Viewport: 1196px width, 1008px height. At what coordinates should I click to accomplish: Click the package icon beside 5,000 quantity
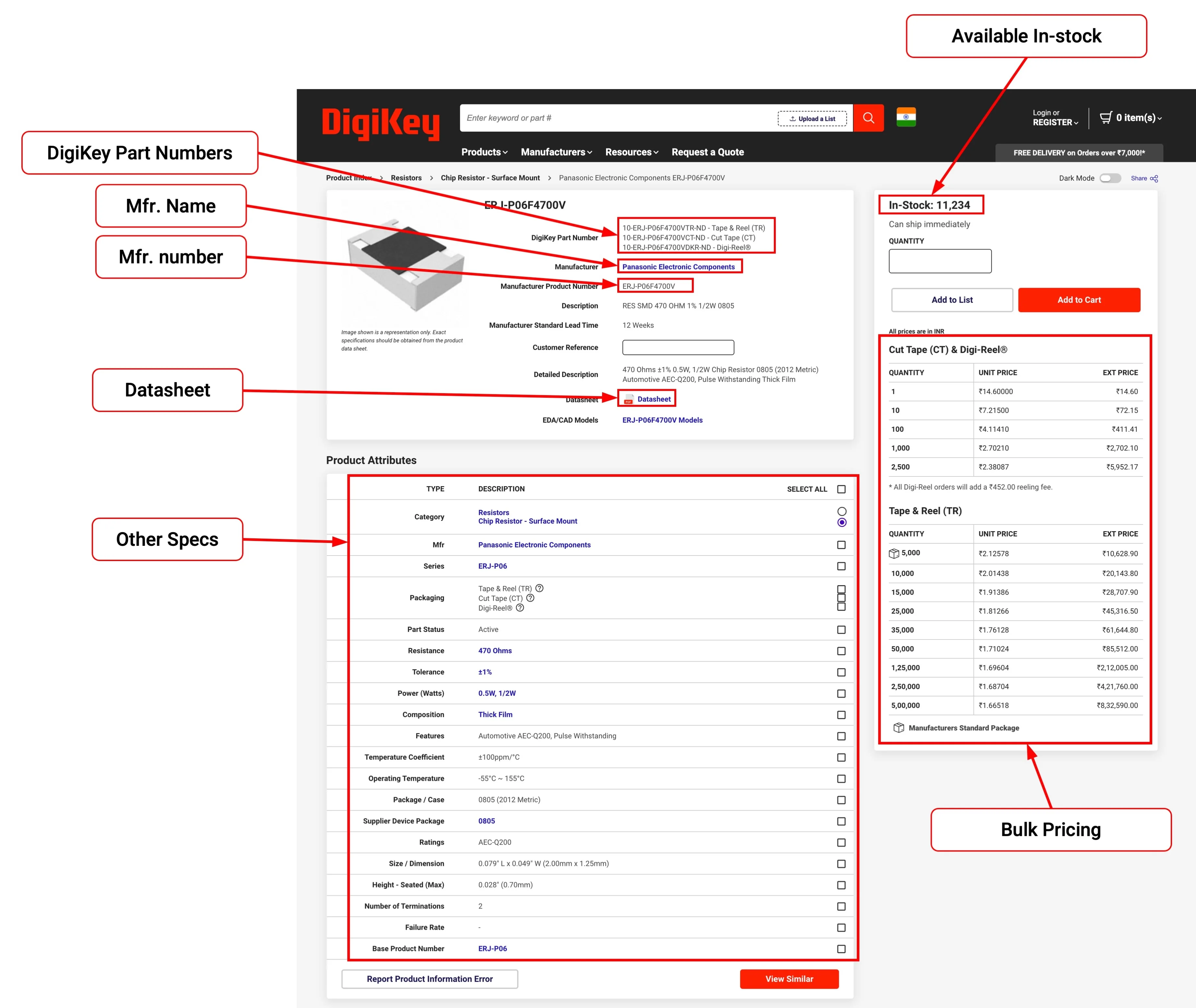(x=894, y=553)
